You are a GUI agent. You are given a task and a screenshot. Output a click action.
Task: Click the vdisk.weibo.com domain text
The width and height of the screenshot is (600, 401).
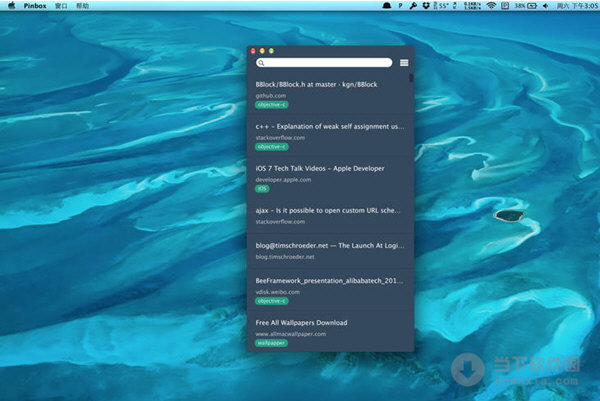(277, 292)
